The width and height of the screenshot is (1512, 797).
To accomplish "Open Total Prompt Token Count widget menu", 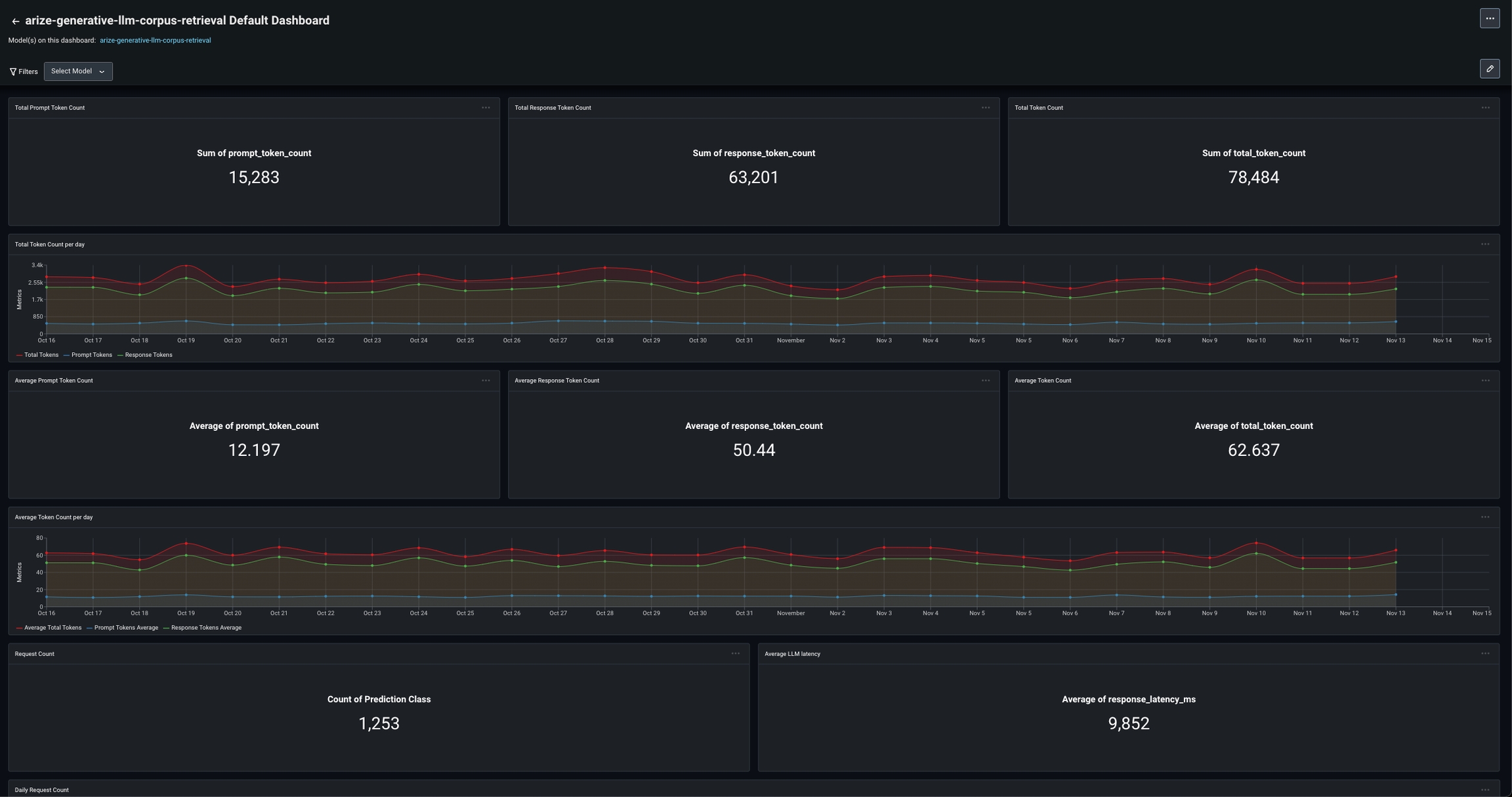I will [486, 108].
